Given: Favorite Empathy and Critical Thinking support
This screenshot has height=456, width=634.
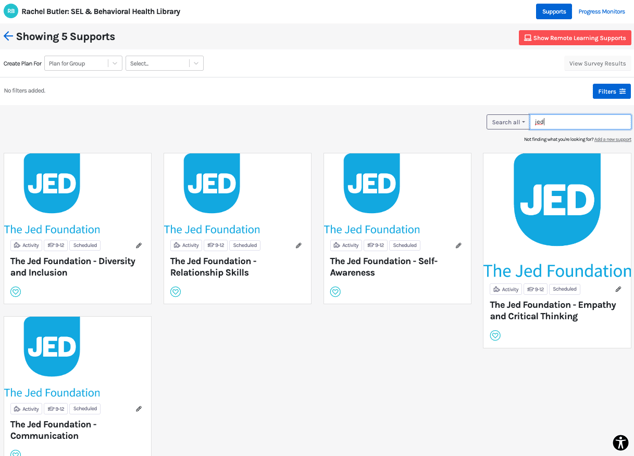Looking at the screenshot, I should [495, 335].
